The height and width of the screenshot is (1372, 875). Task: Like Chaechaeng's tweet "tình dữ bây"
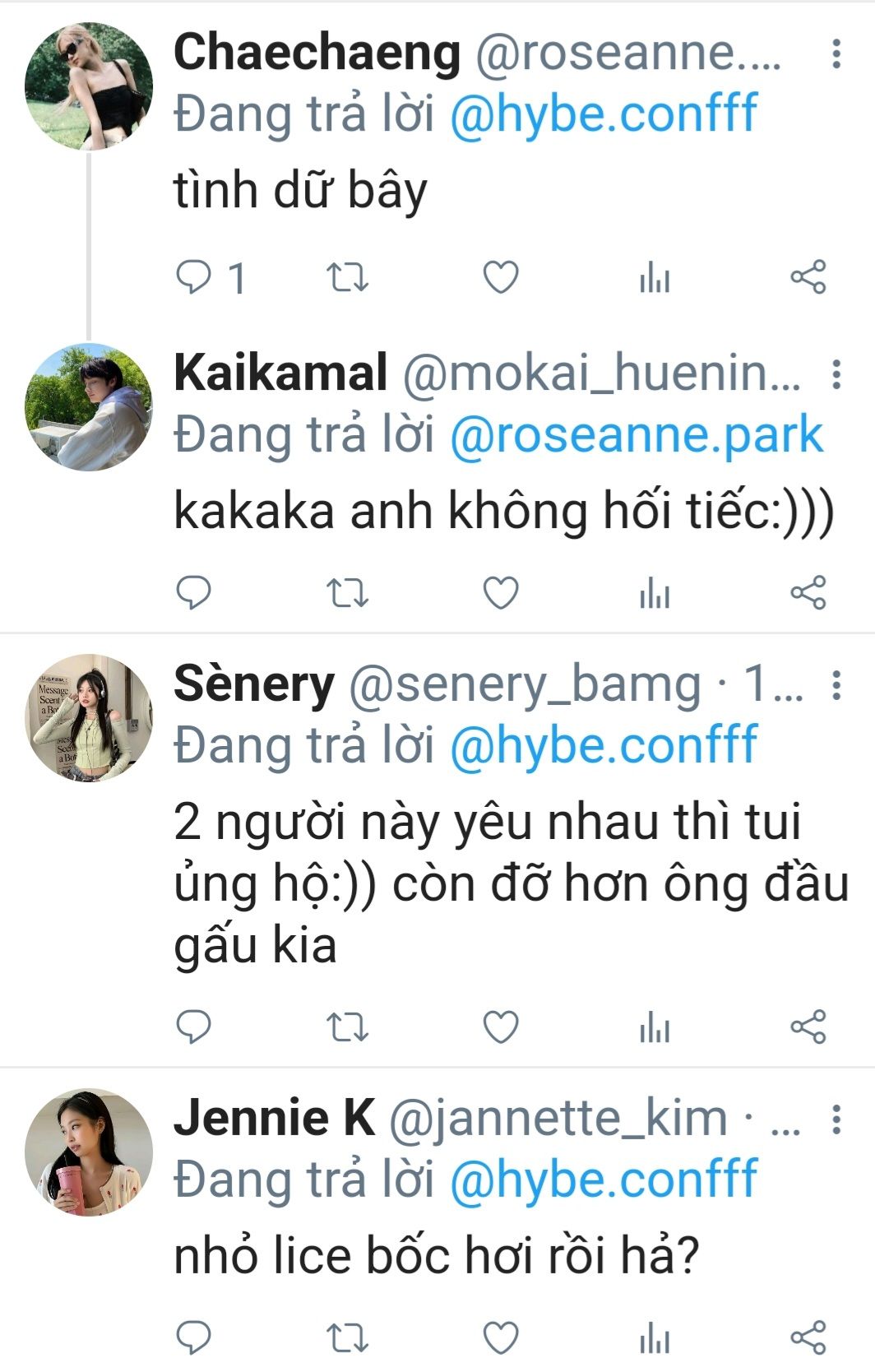500,277
